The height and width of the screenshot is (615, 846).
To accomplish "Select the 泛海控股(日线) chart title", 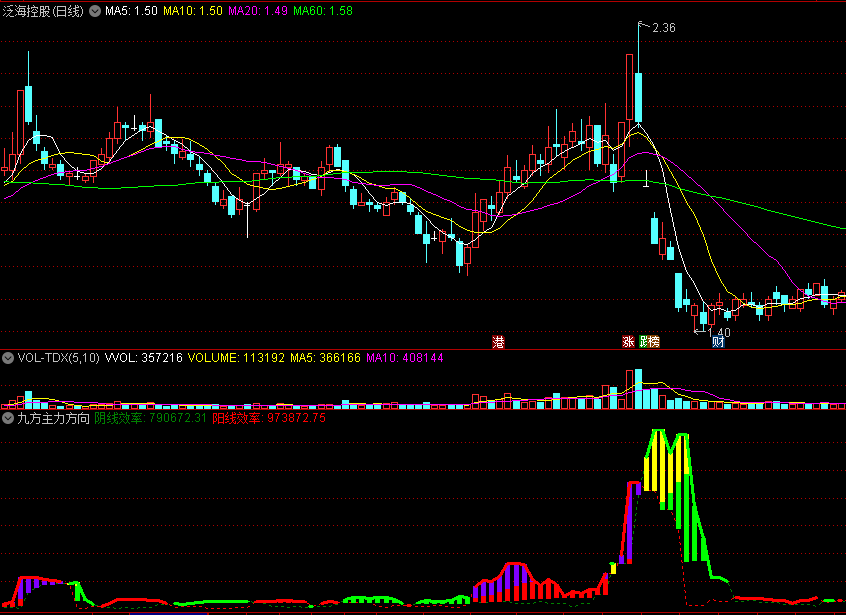I will [43, 11].
